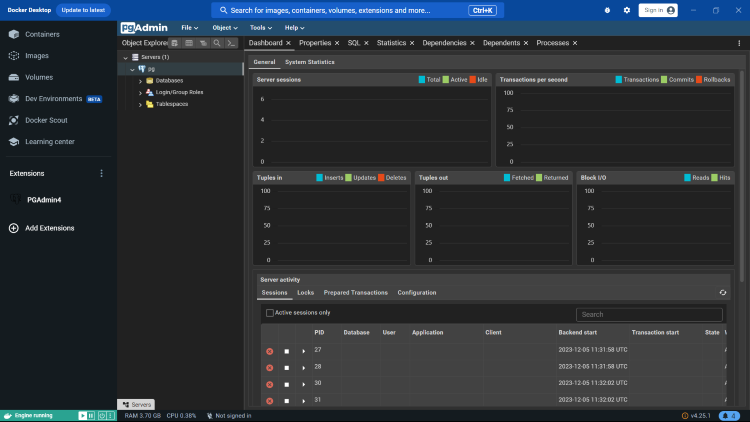Screen dimensions: 750x422
Task: Expand session details for PID 30
Action: click(303, 384)
